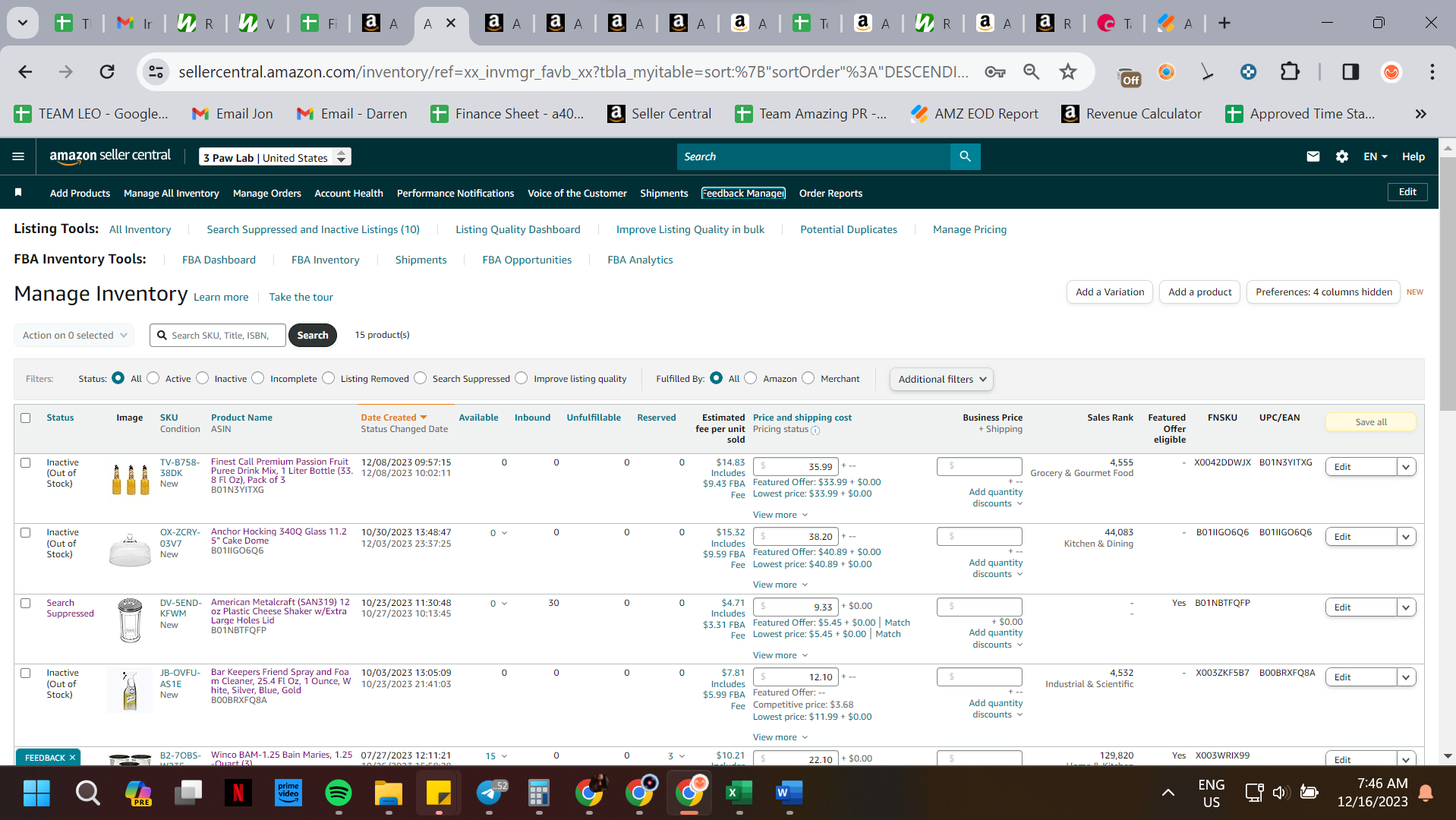The width and height of the screenshot is (1456, 820).
Task: Click the Add a product button
Action: pyautogui.click(x=1200, y=292)
